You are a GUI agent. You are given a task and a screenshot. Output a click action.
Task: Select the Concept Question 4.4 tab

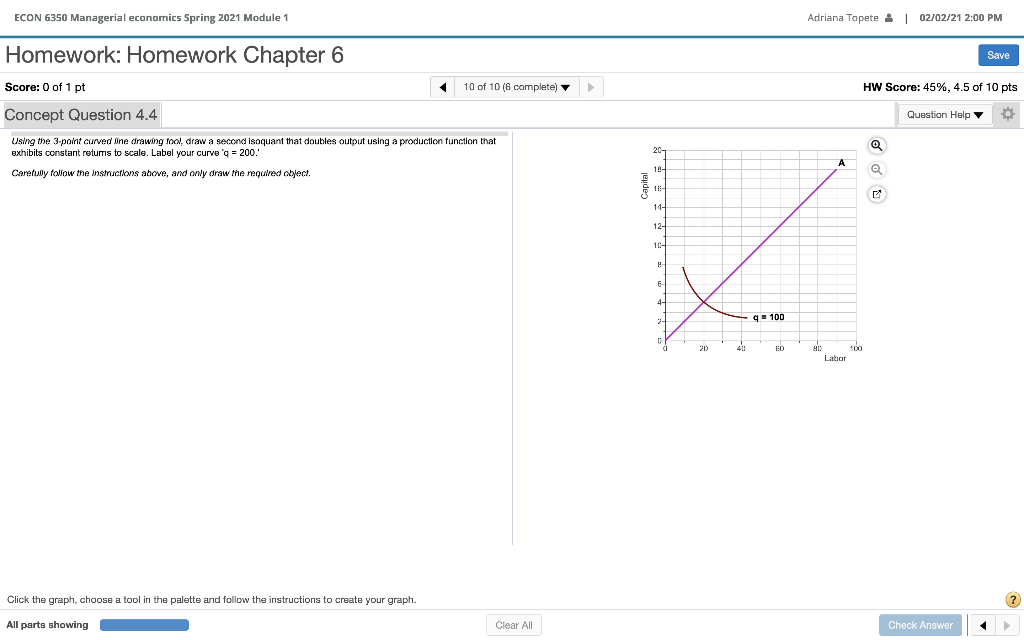point(80,114)
